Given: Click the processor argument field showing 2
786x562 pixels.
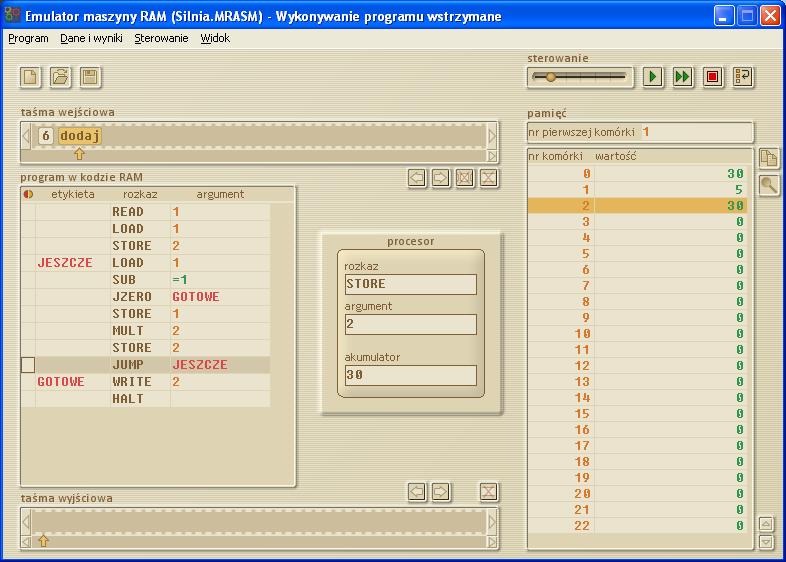Looking at the screenshot, I should (411, 324).
